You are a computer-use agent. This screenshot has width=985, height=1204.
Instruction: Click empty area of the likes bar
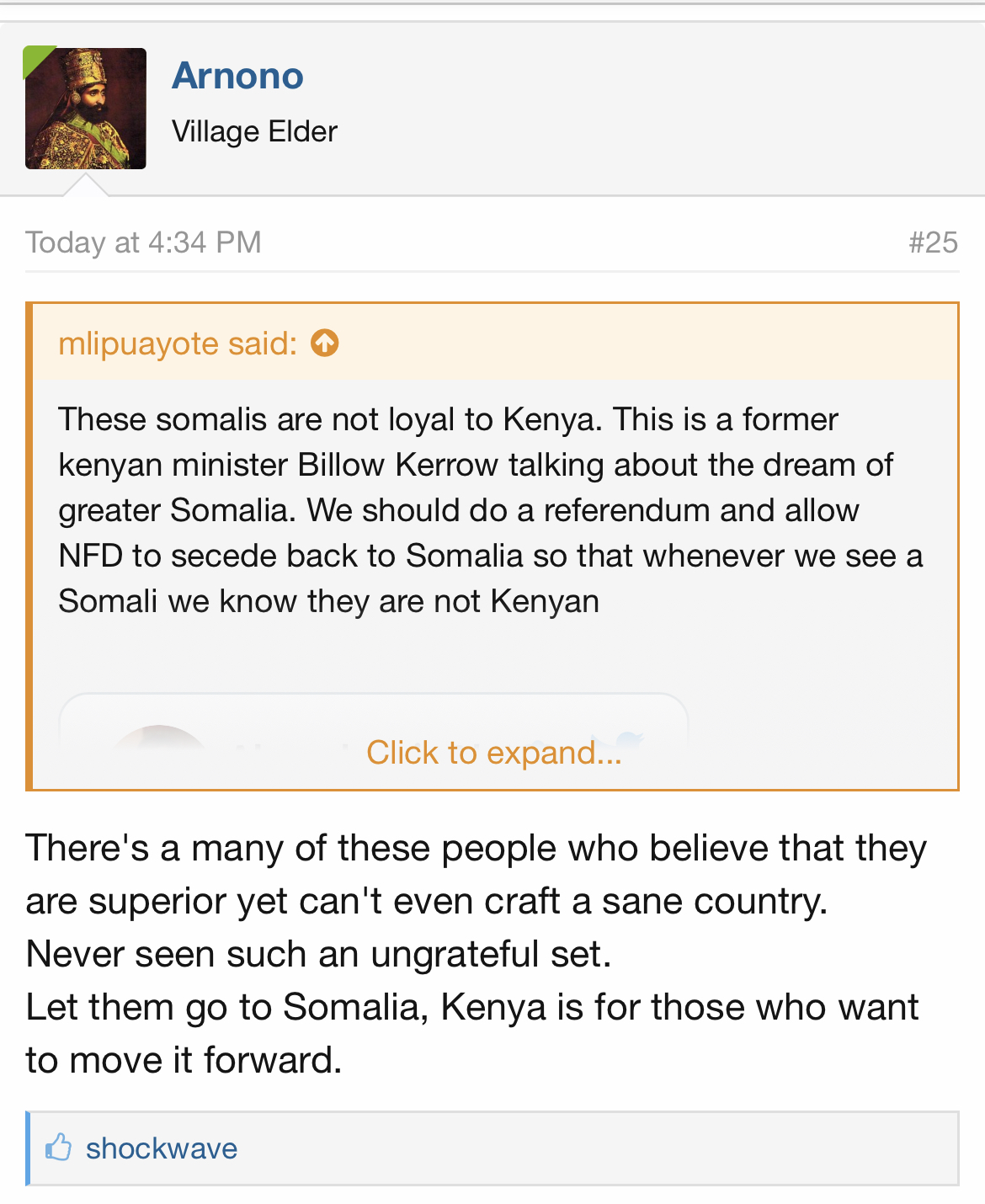click(x=589, y=1148)
